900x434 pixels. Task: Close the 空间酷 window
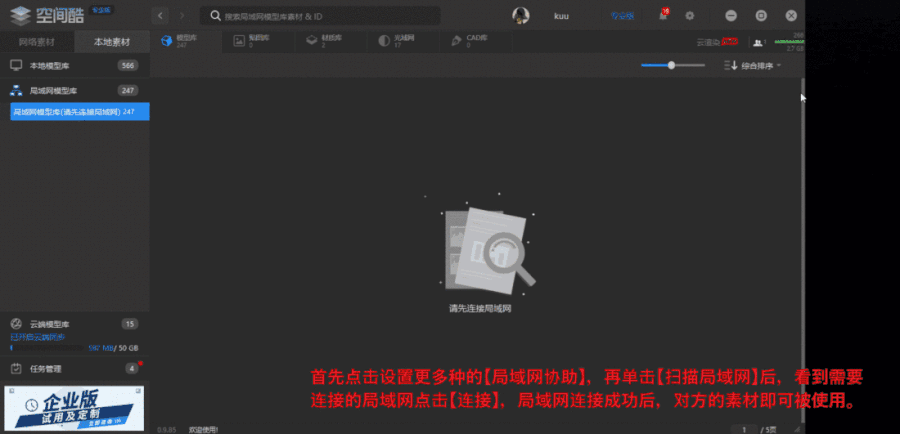click(792, 16)
